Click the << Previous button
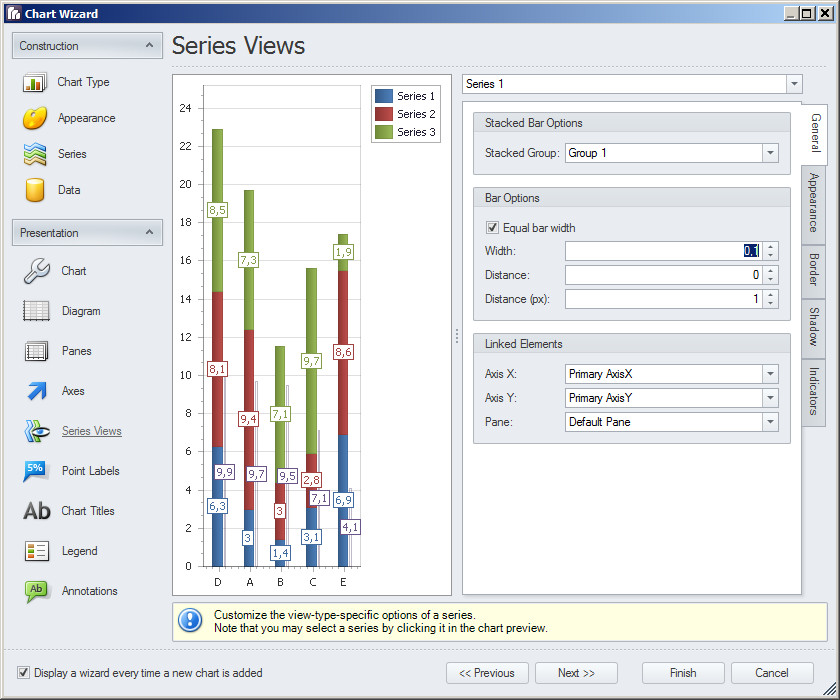This screenshot has height=700, width=840. pos(487,673)
